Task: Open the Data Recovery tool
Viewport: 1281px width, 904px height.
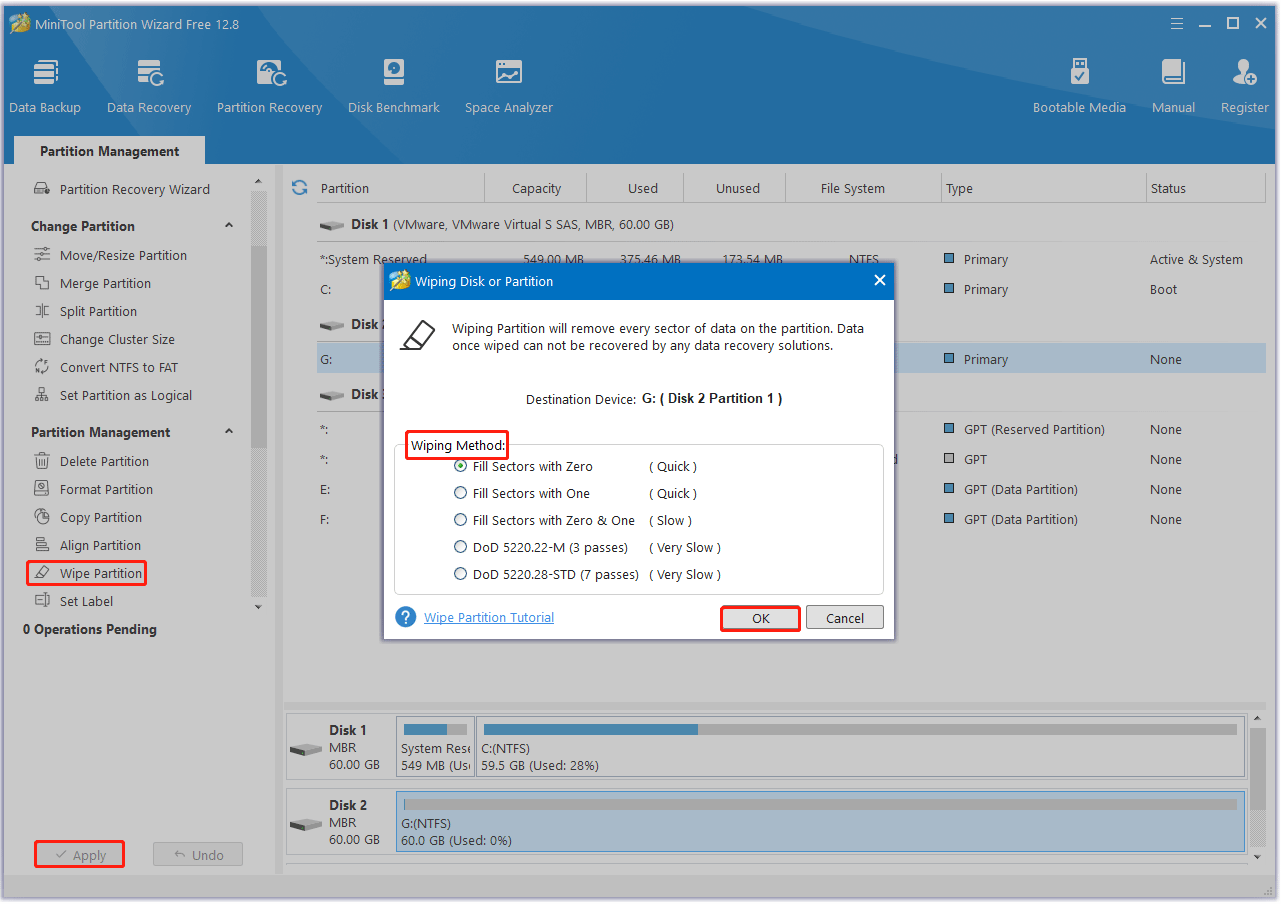Action: (148, 83)
